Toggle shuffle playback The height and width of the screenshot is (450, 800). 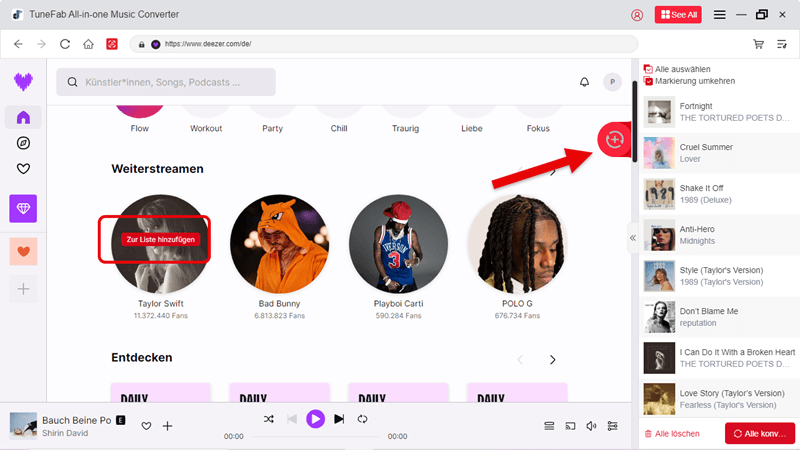pyautogui.click(x=269, y=419)
